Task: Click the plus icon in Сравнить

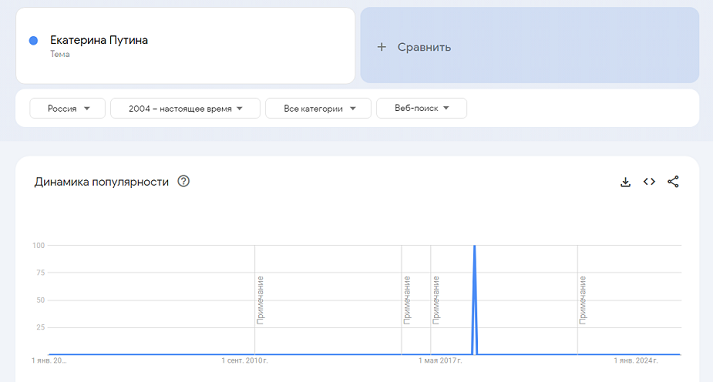Action: click(382, 47)
